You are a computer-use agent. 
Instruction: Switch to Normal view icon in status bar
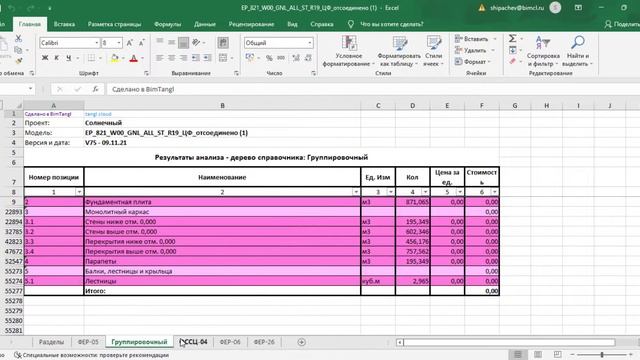click(x=518, y=354)
